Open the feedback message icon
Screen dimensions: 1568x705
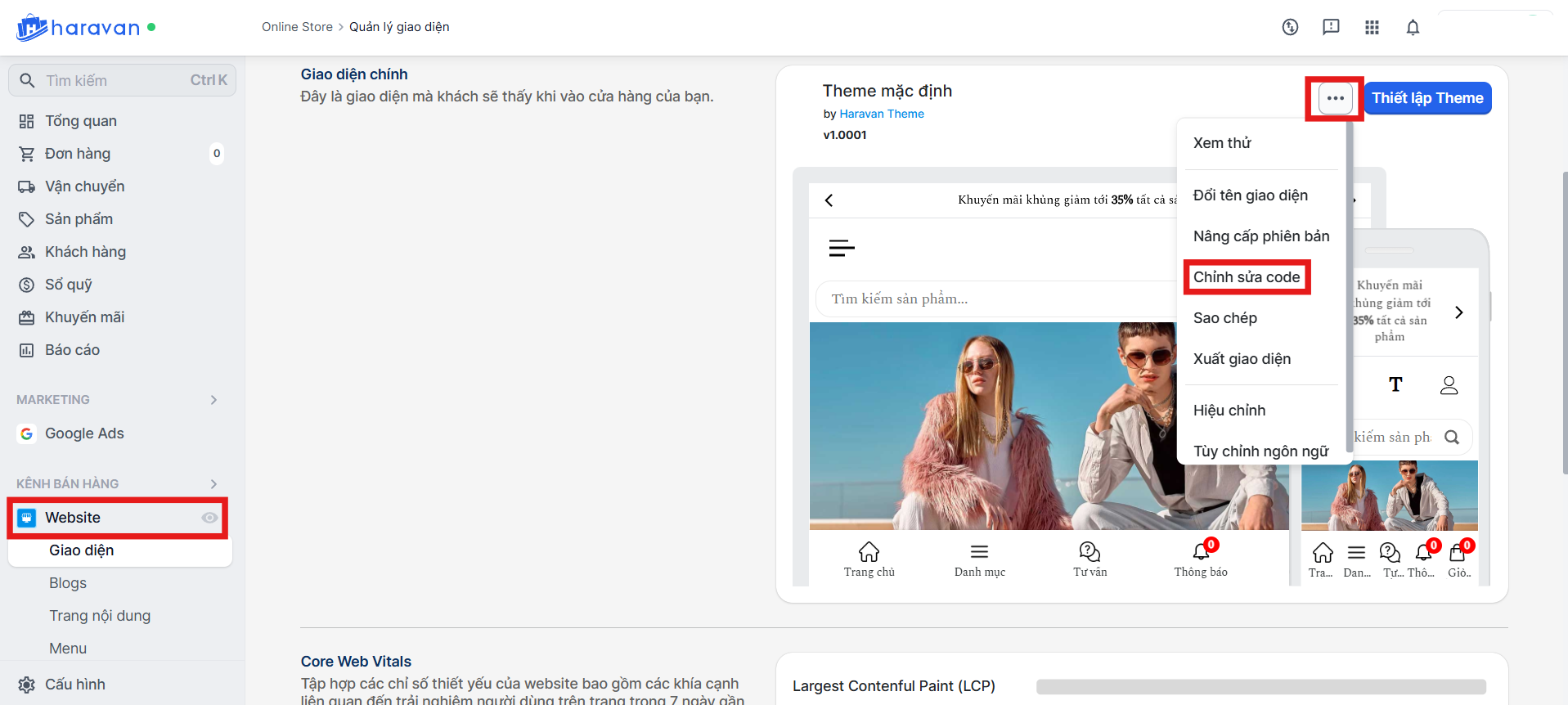pyautogui.click(x=1331, y=27)
